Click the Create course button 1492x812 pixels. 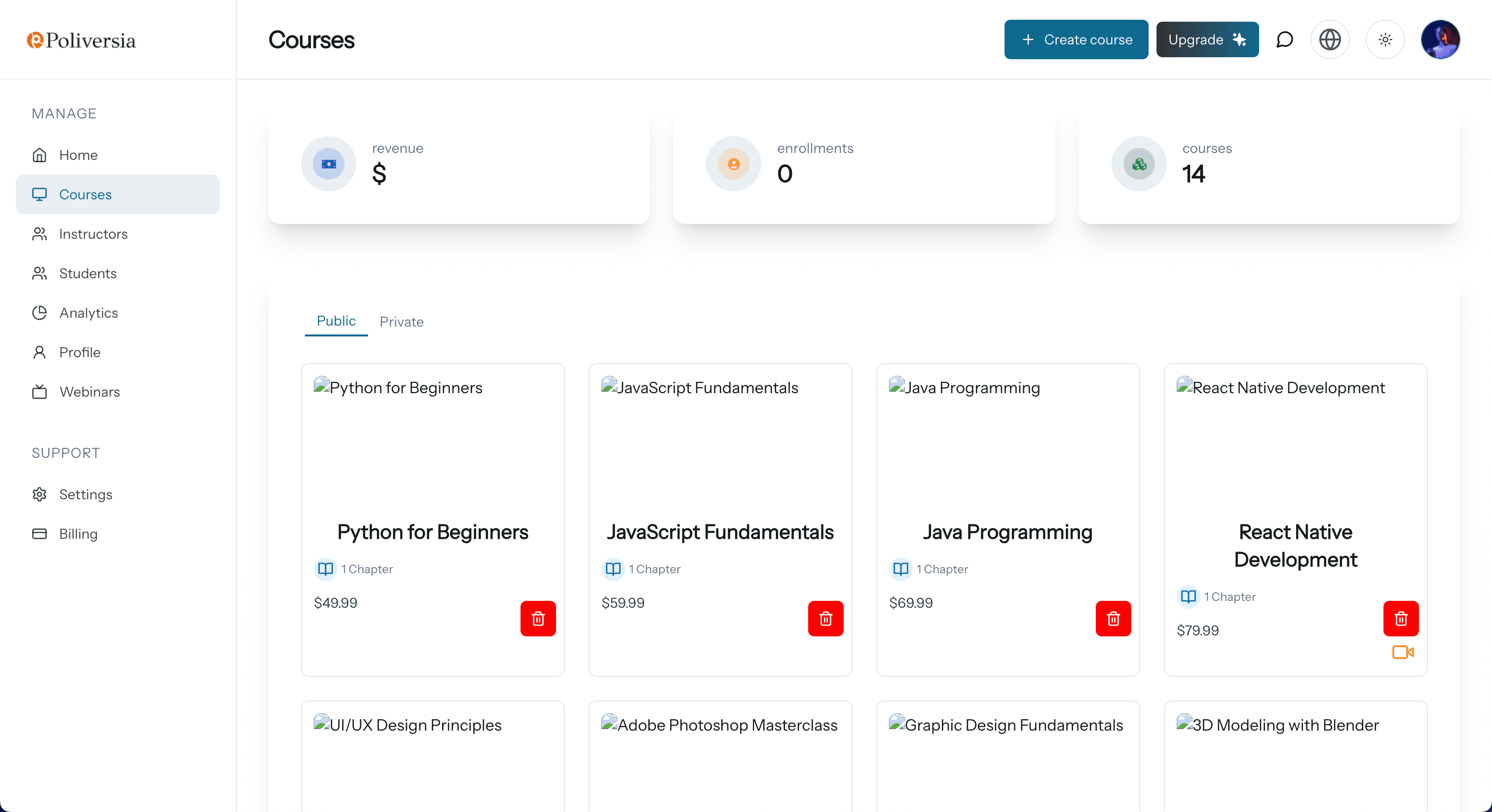pyautogui.click(x=1076, y=39)
